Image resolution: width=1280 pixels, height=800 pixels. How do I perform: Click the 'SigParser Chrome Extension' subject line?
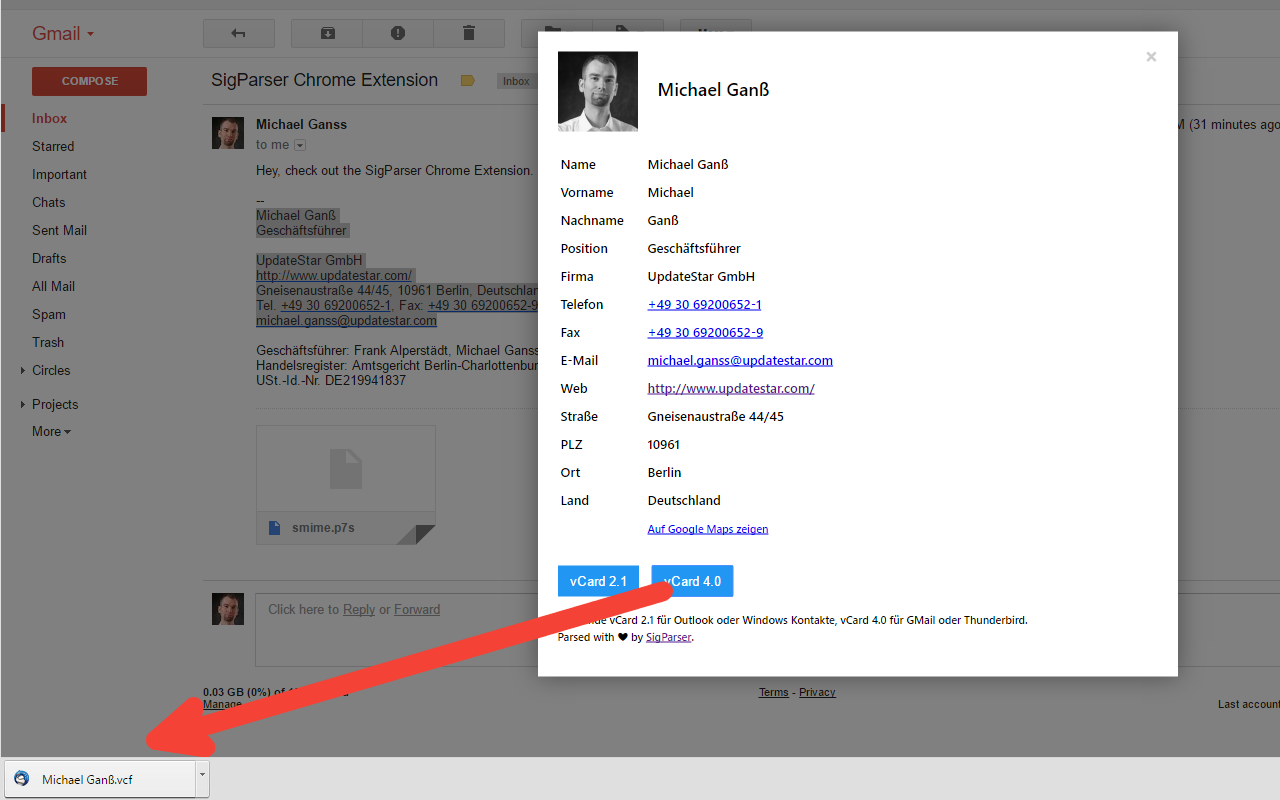point(324,80)
